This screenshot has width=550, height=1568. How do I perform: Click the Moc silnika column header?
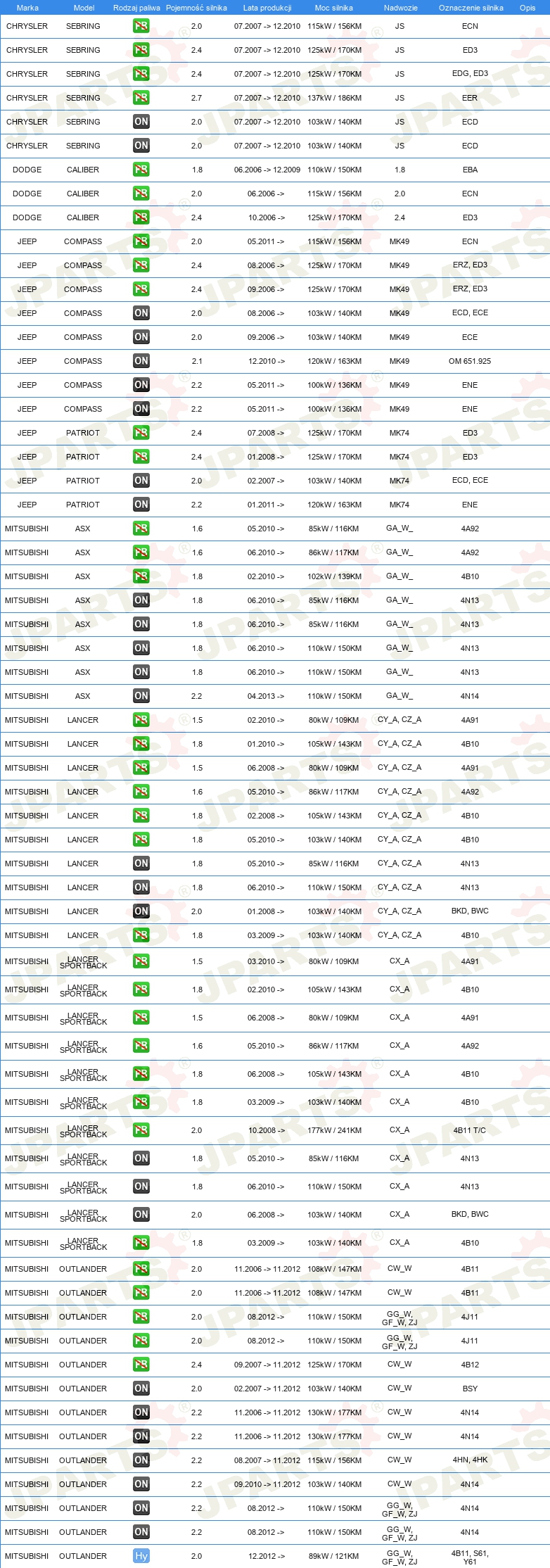(x=334, y=8)
